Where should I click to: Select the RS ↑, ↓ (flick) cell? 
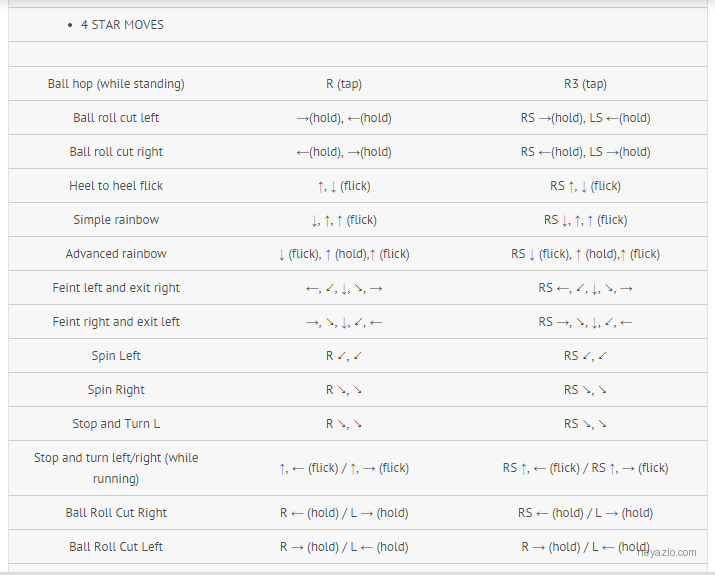(x=585, y=186)
